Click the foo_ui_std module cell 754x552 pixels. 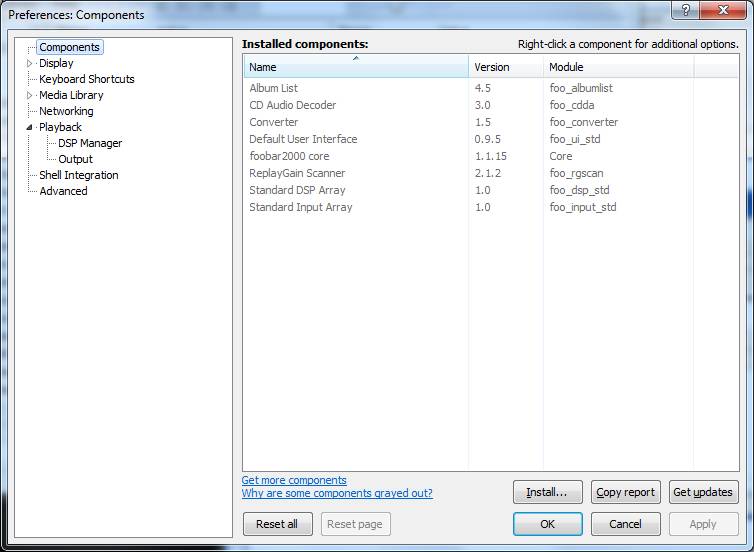(575, 139)
